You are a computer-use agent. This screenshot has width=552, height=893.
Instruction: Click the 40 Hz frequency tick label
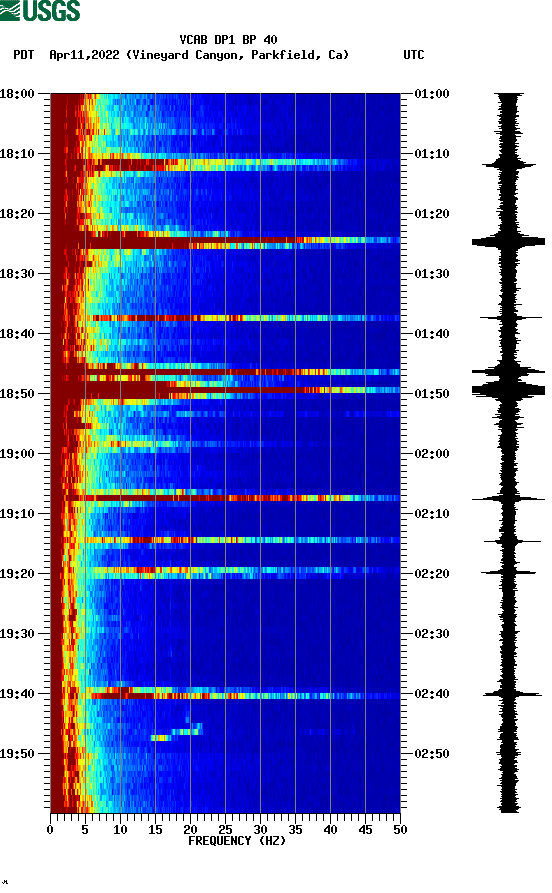pyautogui.click(x=330, y=830)
